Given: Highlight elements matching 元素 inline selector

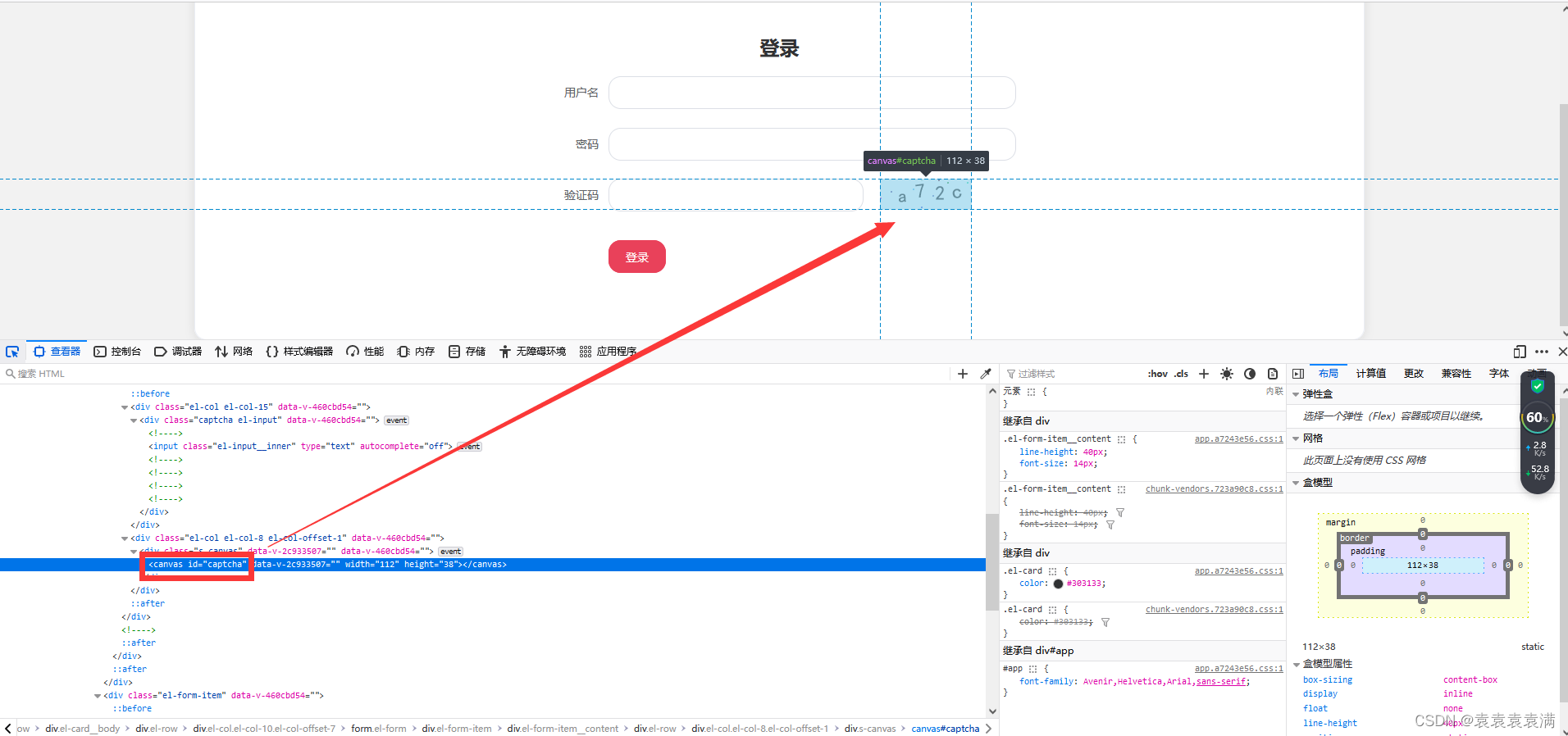Looking at the screenshot, I should point(1032,392).
